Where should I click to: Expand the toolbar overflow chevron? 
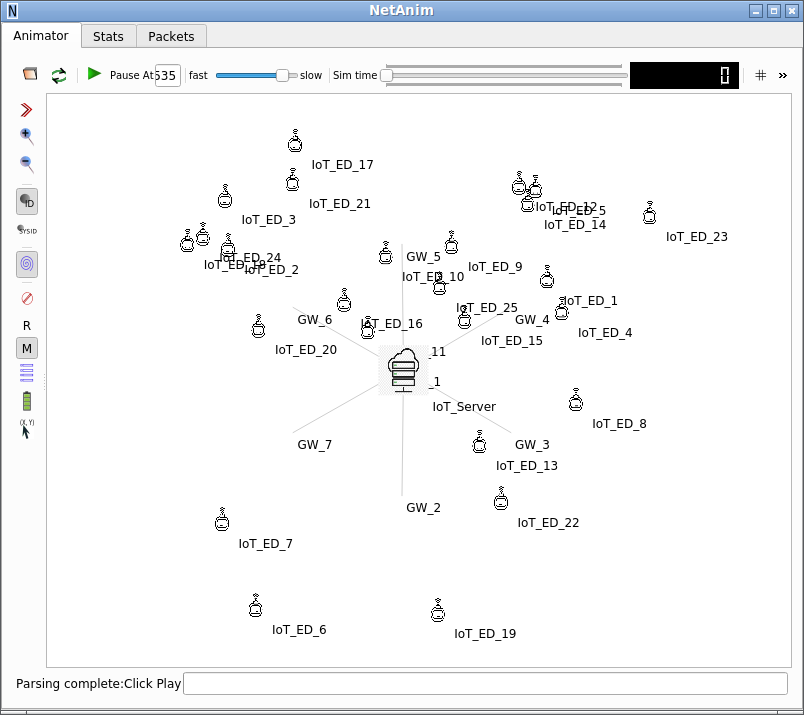[x=782, y=75]
